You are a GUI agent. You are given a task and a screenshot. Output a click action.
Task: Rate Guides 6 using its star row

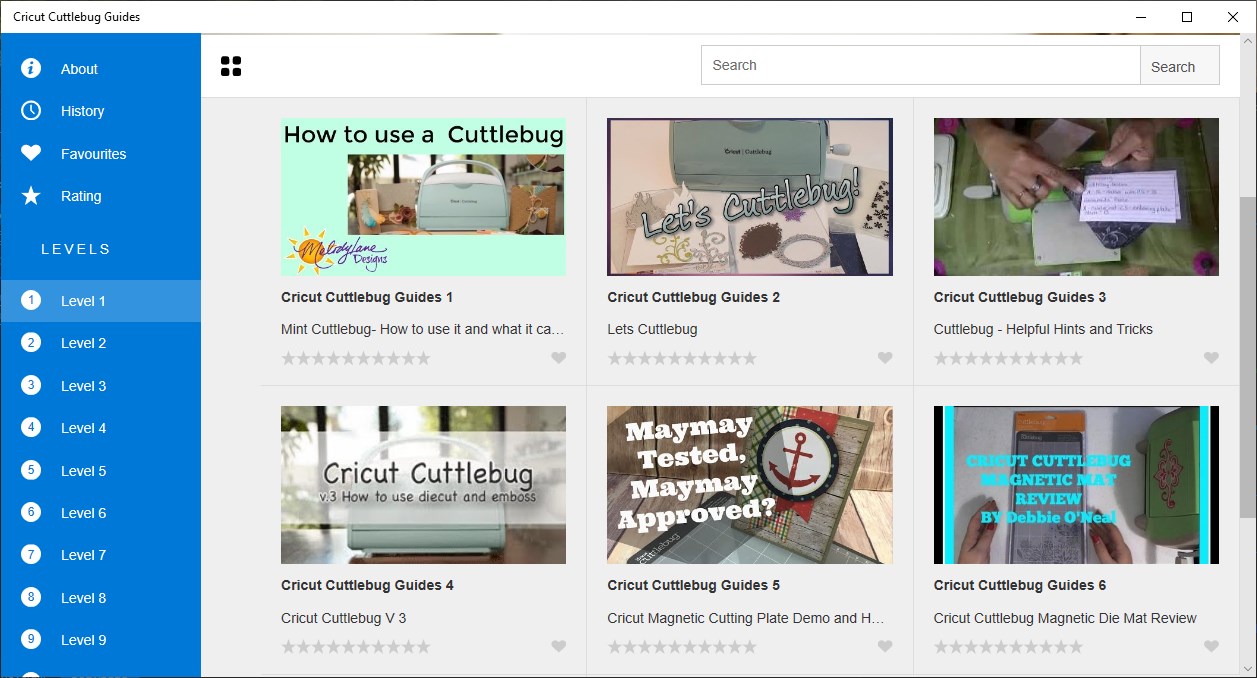(1009, 647)
